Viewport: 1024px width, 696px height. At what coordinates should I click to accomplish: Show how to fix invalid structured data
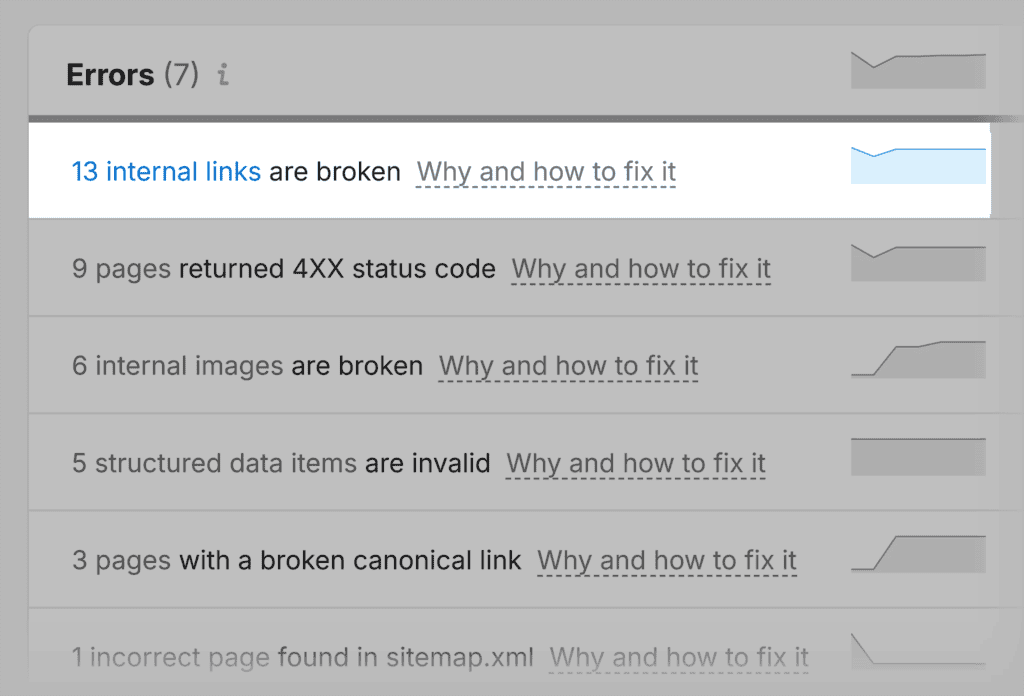tap(636, 463)
